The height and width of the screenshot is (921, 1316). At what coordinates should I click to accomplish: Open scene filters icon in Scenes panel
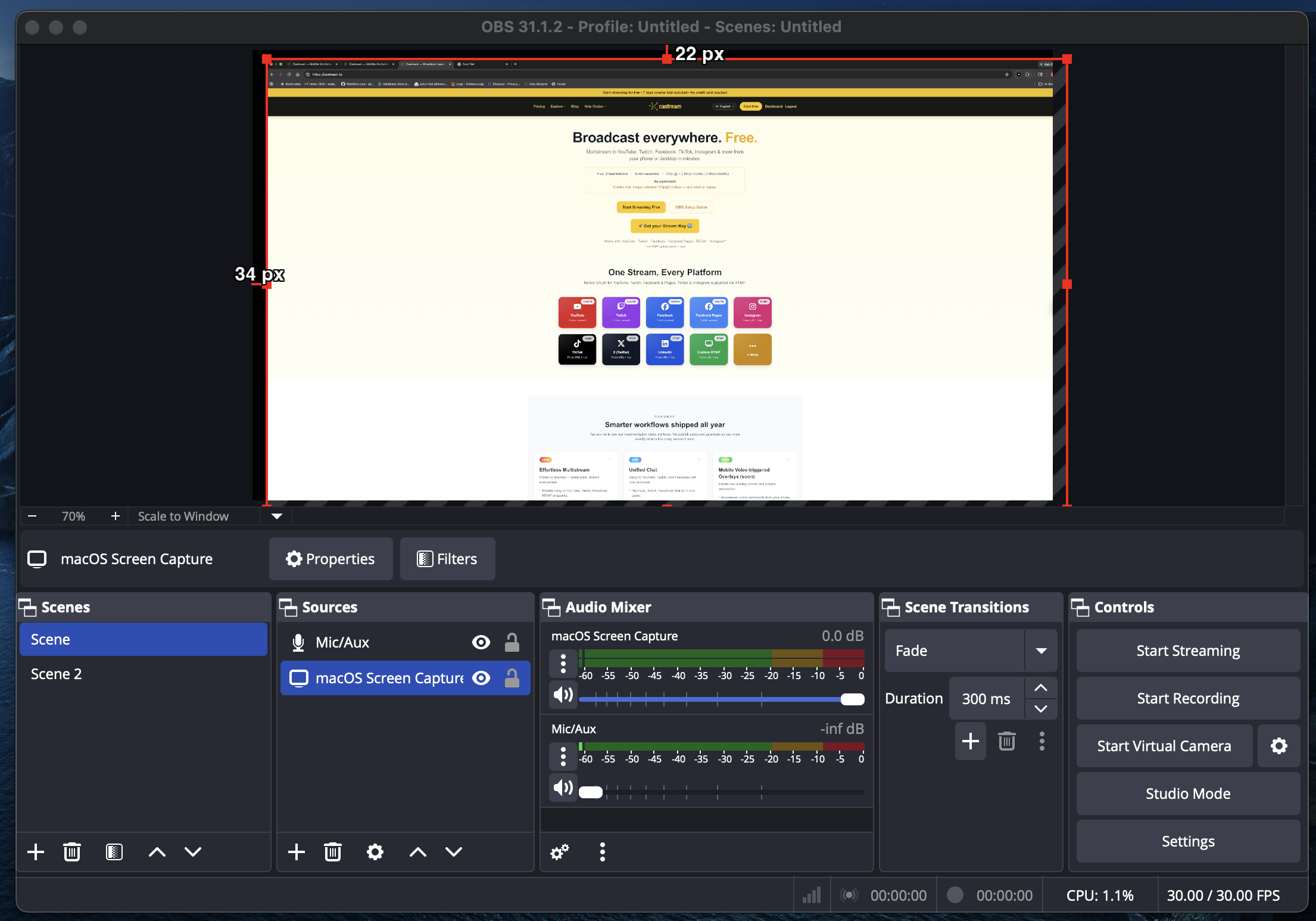(x=114, y=852)
